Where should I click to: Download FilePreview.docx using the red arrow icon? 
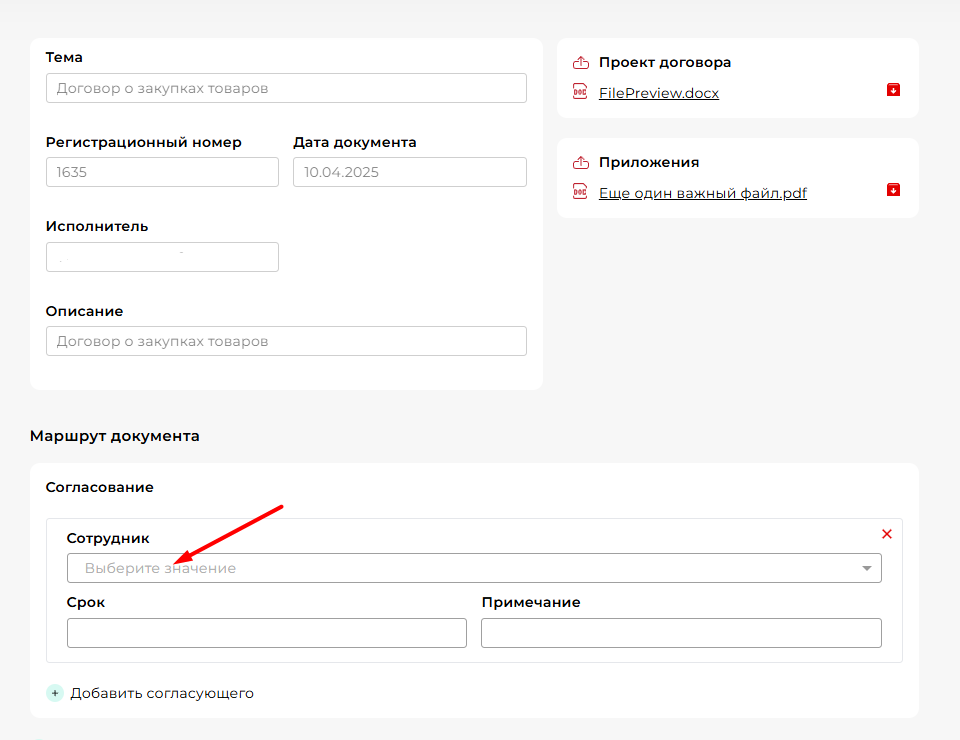pos(893,90)
